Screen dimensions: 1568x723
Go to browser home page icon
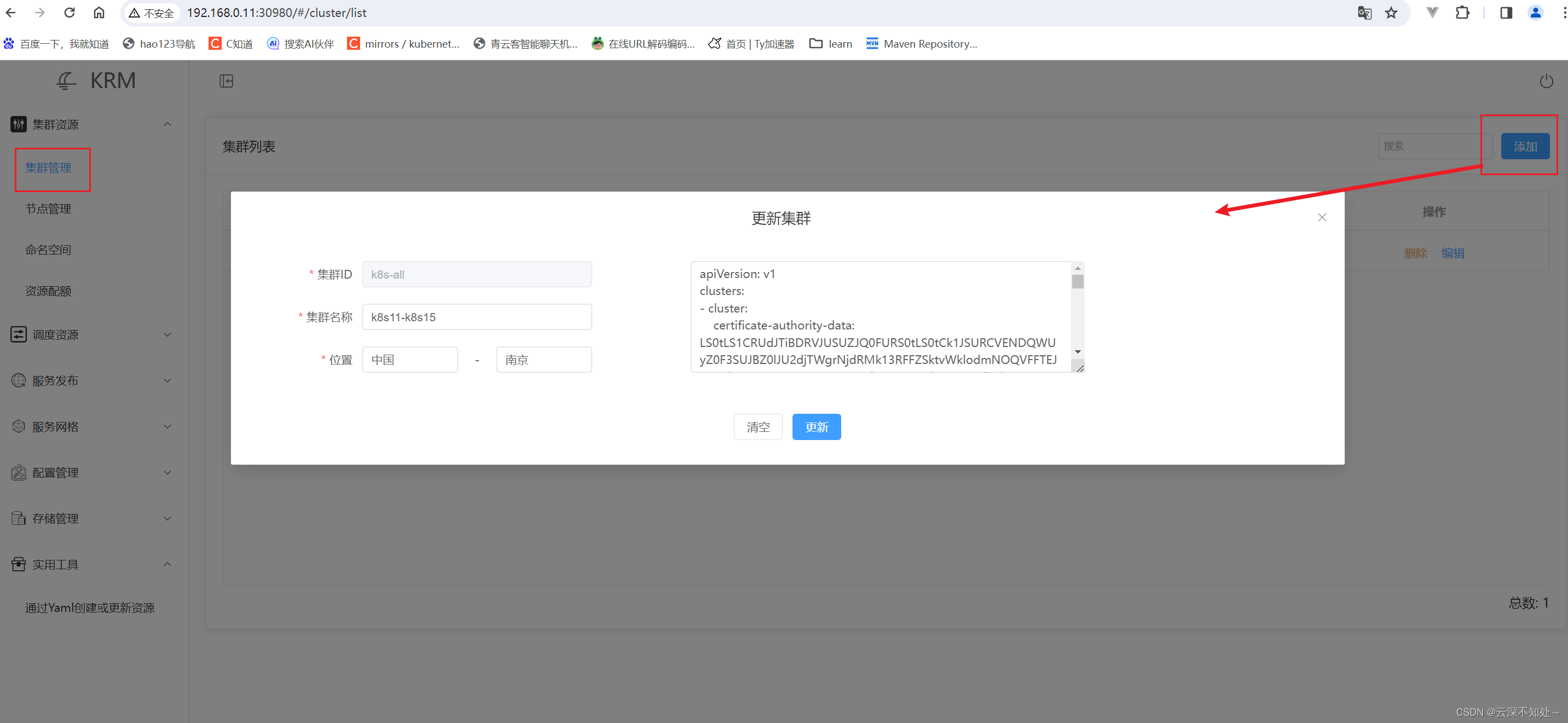[99, 13]
